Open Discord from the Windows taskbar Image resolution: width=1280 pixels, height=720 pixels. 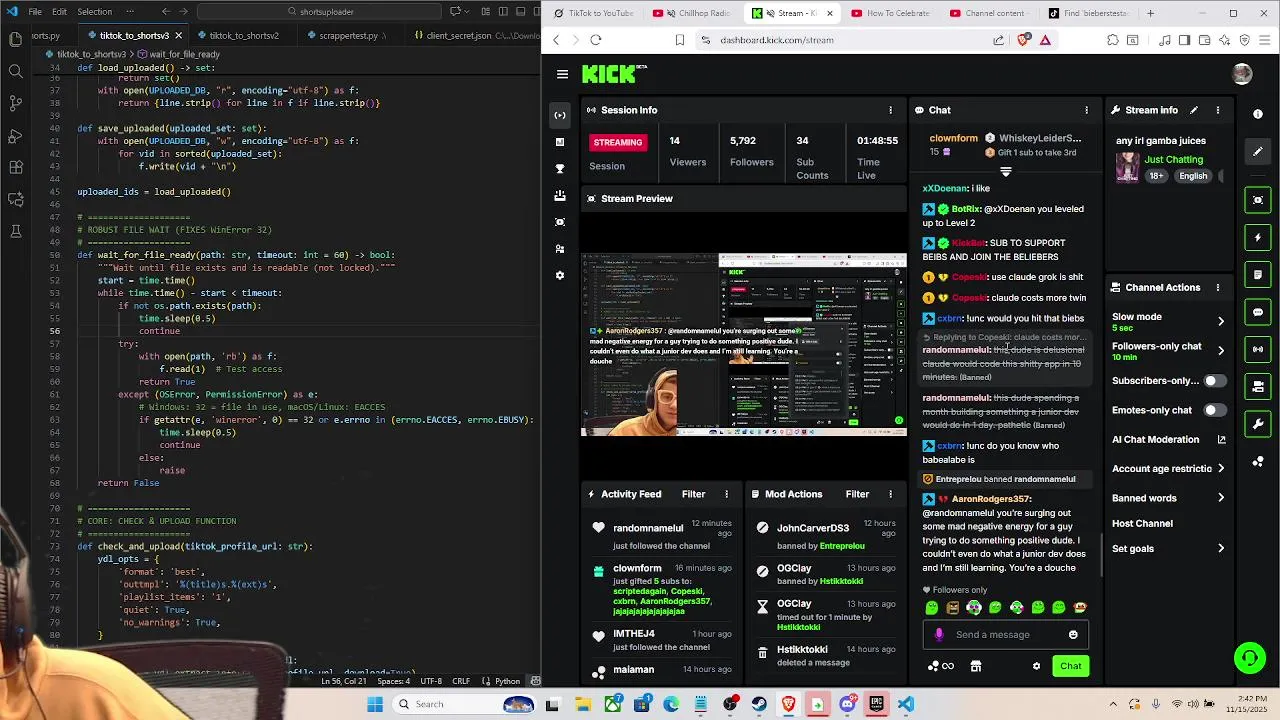point(847,704)
